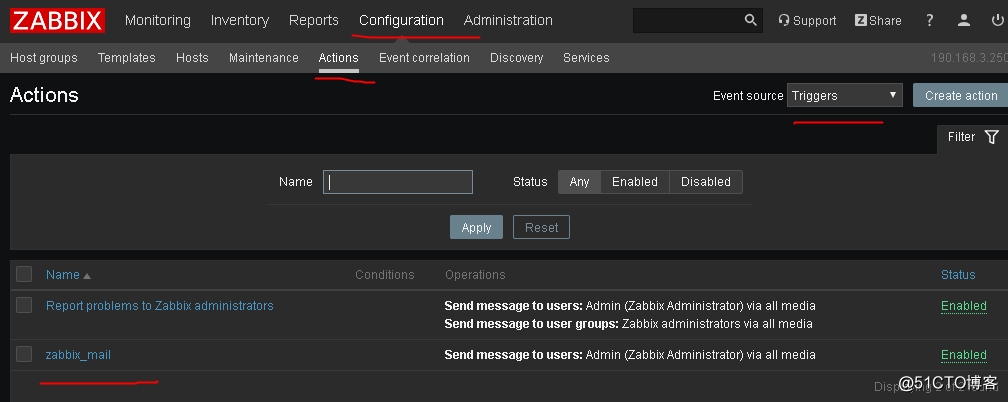Open the Administration menu
1008x402 pixels.
click(x=508, y=21)
